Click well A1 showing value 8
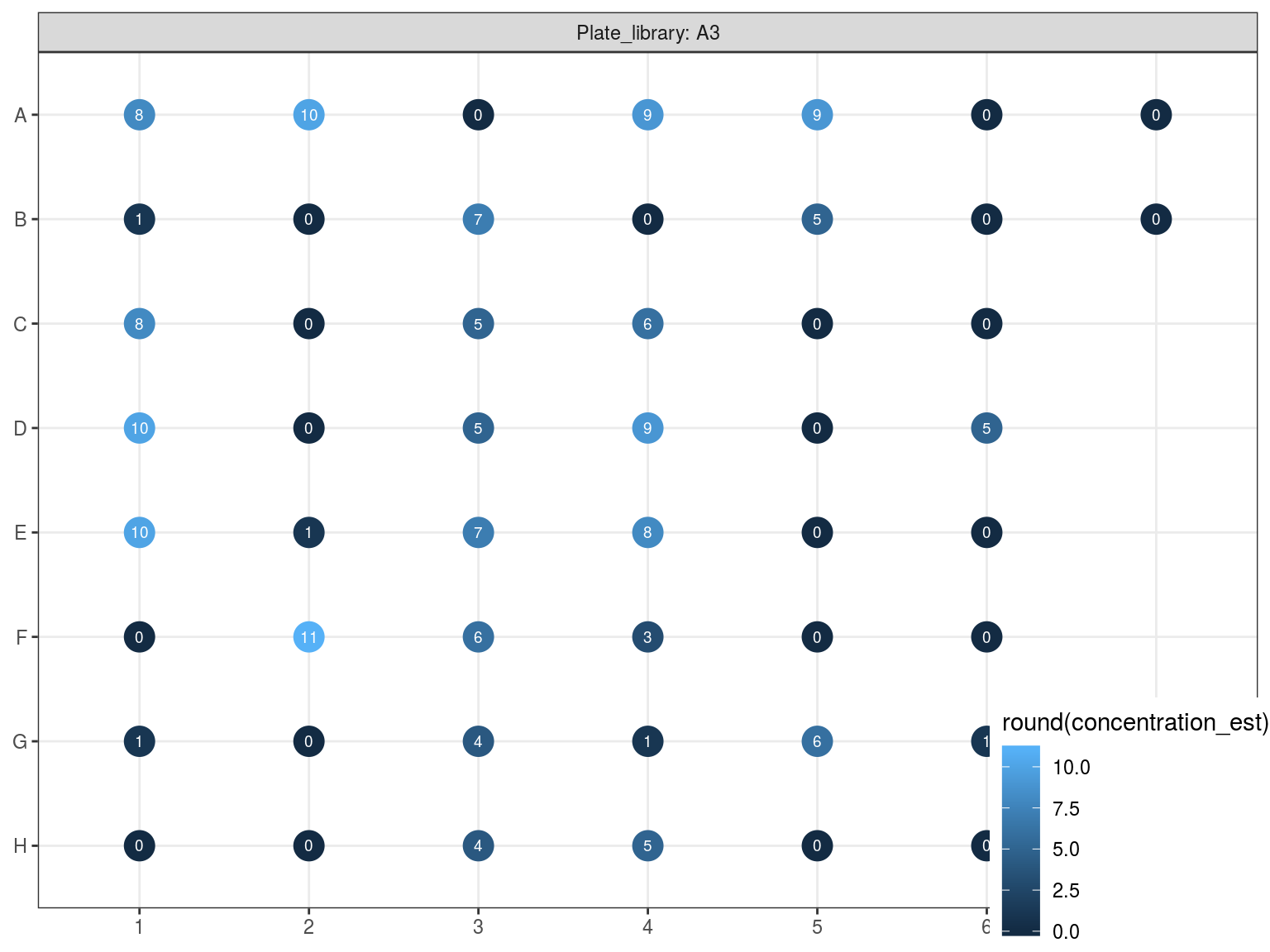Screen dimensions: 1270x952 click(x=139, y=115)
